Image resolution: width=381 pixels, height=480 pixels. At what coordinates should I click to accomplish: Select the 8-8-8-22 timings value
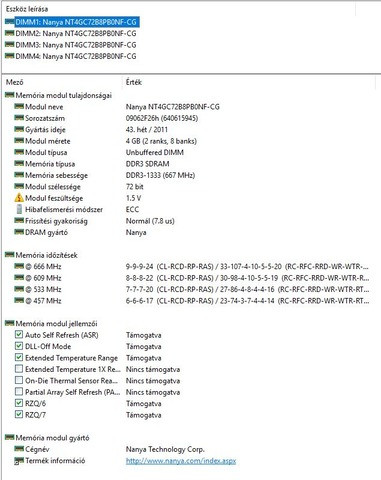pyautogui.click(x=247, y=278)
